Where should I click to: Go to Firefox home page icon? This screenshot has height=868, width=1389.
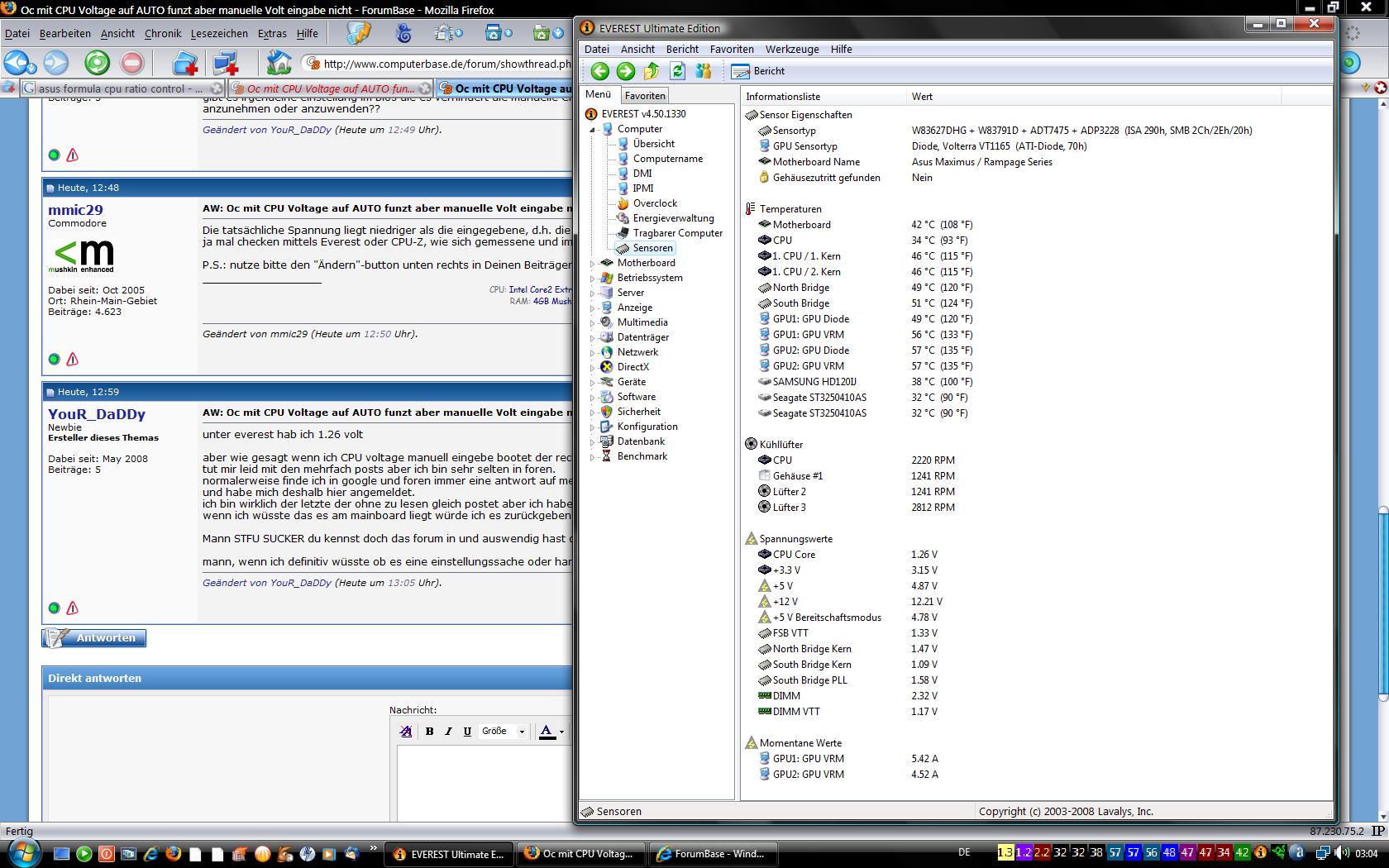pyautogui.click(x=279, y=63)
